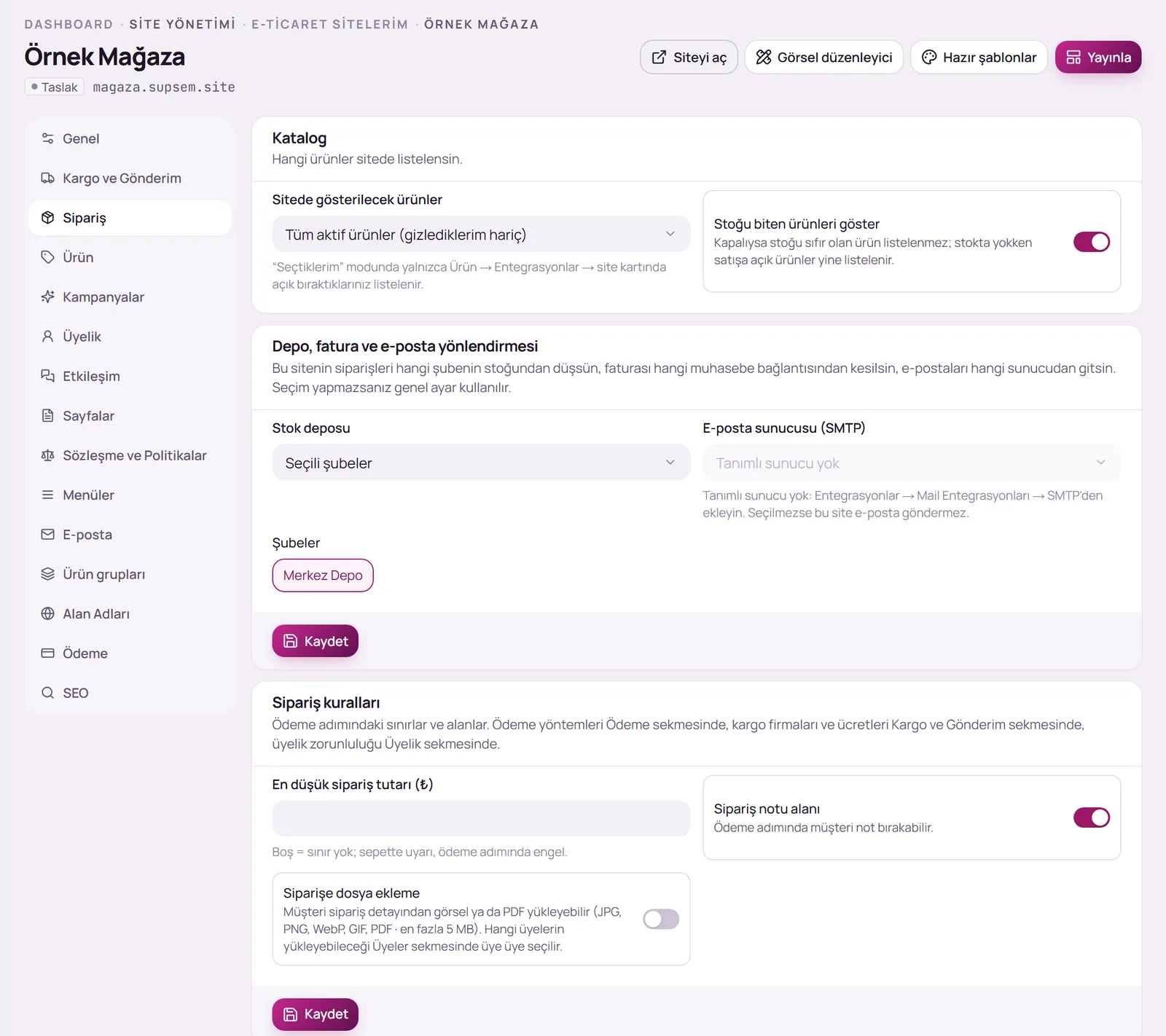Turn off Stoğu biten ürünleri göster switch

click(1091, 242)
